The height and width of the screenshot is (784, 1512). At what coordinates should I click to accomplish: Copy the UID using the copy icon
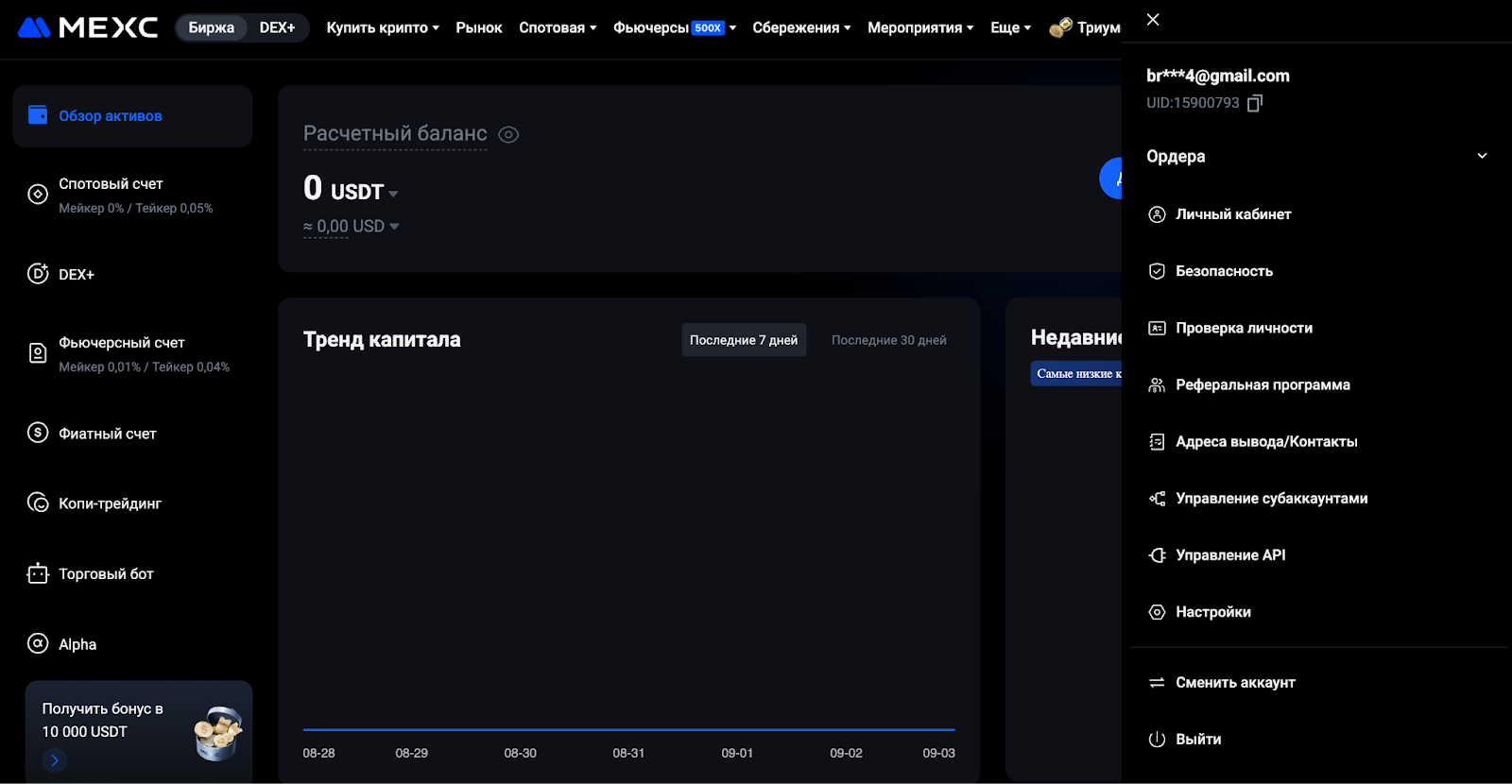point(1255,103)
